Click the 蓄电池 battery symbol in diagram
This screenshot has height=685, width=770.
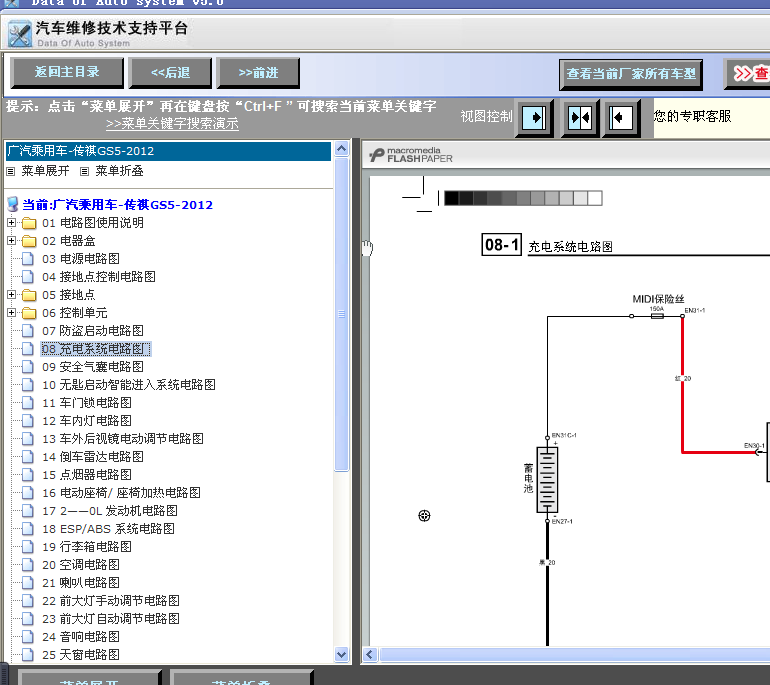[547, 479]
